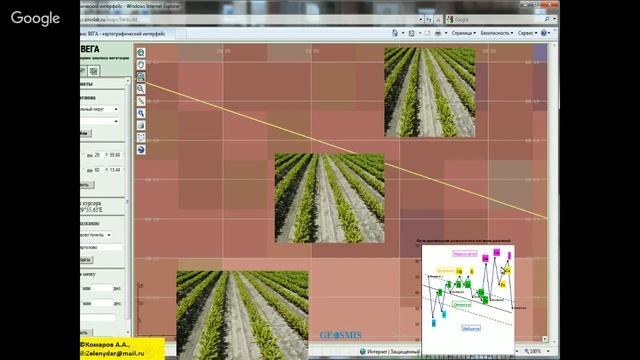640x360 pixels.
Task: Click the GEOSMIS logo on map
Action: click(x=341, y=335)
